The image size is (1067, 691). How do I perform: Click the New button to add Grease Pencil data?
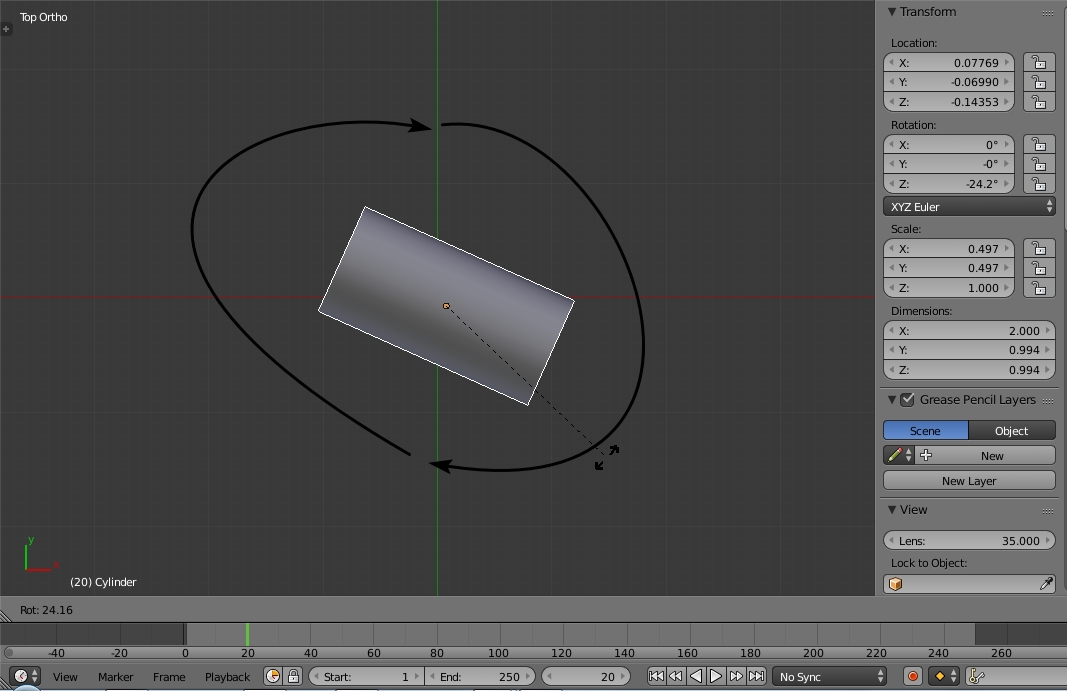coord(991,455)
